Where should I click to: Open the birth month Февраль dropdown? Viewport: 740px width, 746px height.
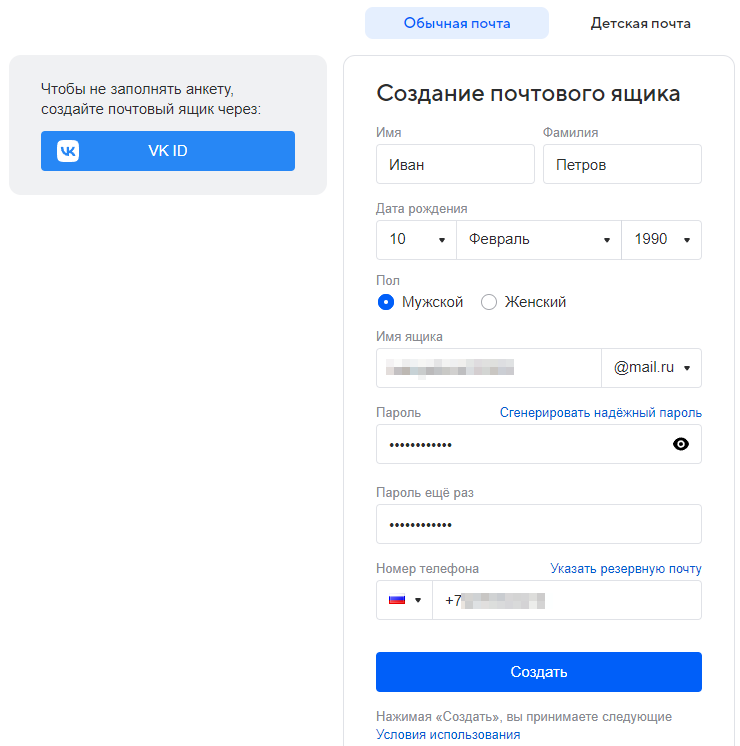tap(538, 240)
